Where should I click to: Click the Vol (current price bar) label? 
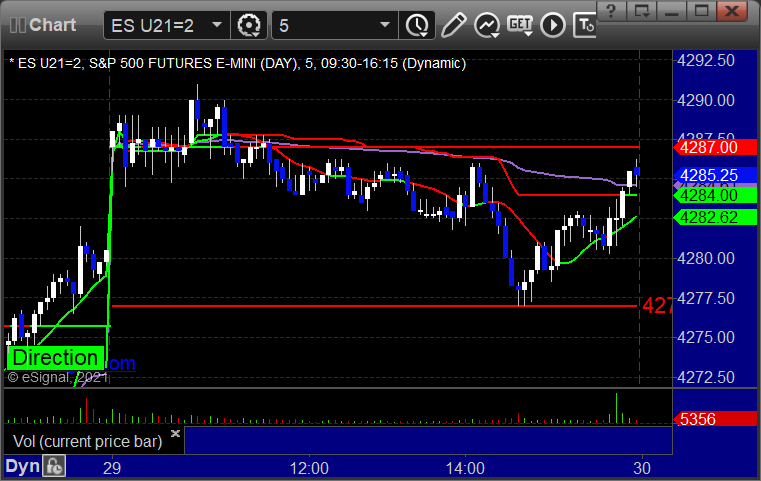coord(87,441)
